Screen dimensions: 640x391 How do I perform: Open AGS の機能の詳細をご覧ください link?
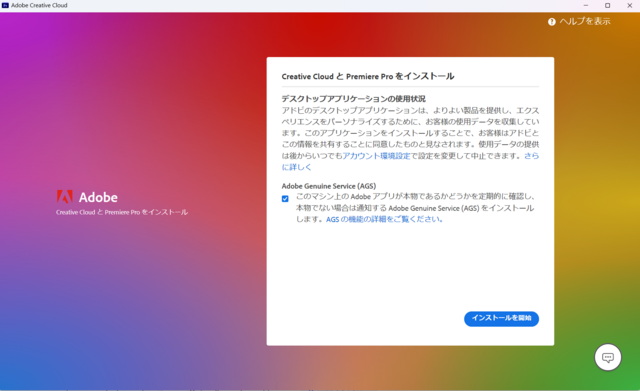pos(384,219)
